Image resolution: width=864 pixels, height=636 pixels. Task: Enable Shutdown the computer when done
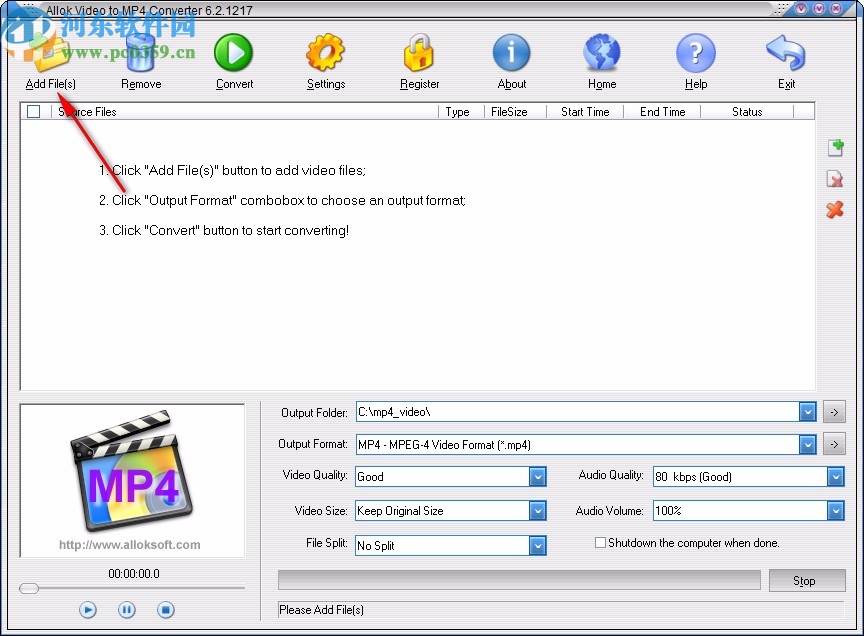(600, 542)
